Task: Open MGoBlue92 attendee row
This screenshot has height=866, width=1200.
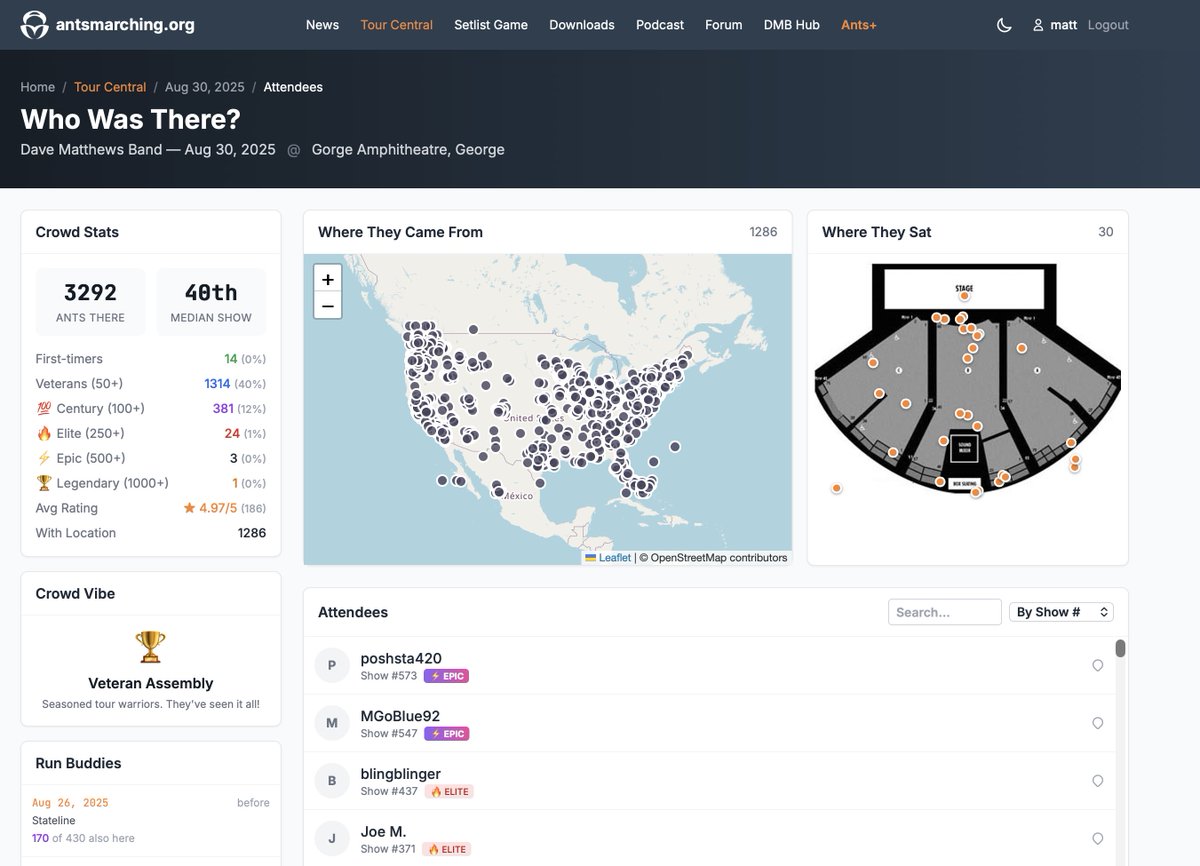Action: click(x=708, y=724)
